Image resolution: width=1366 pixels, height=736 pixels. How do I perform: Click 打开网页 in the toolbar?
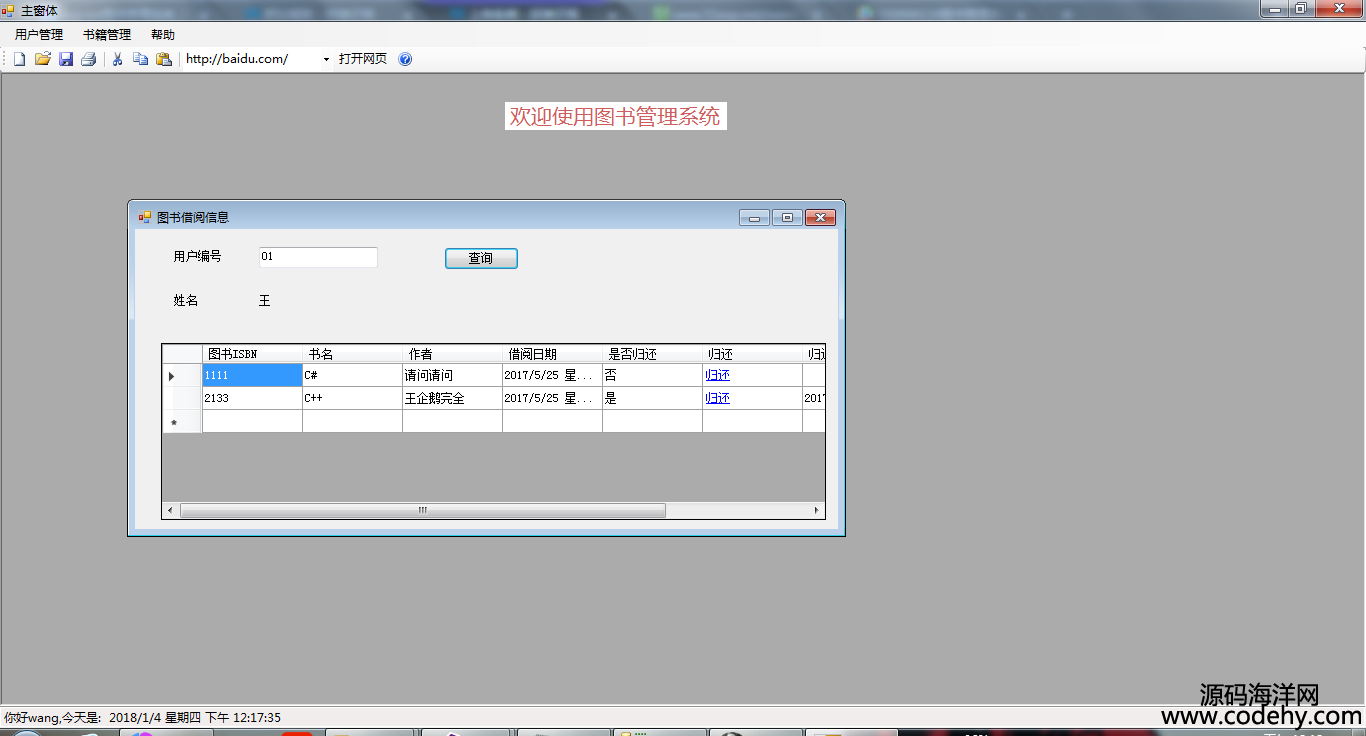pyautogui.click(x=363, y=59)
